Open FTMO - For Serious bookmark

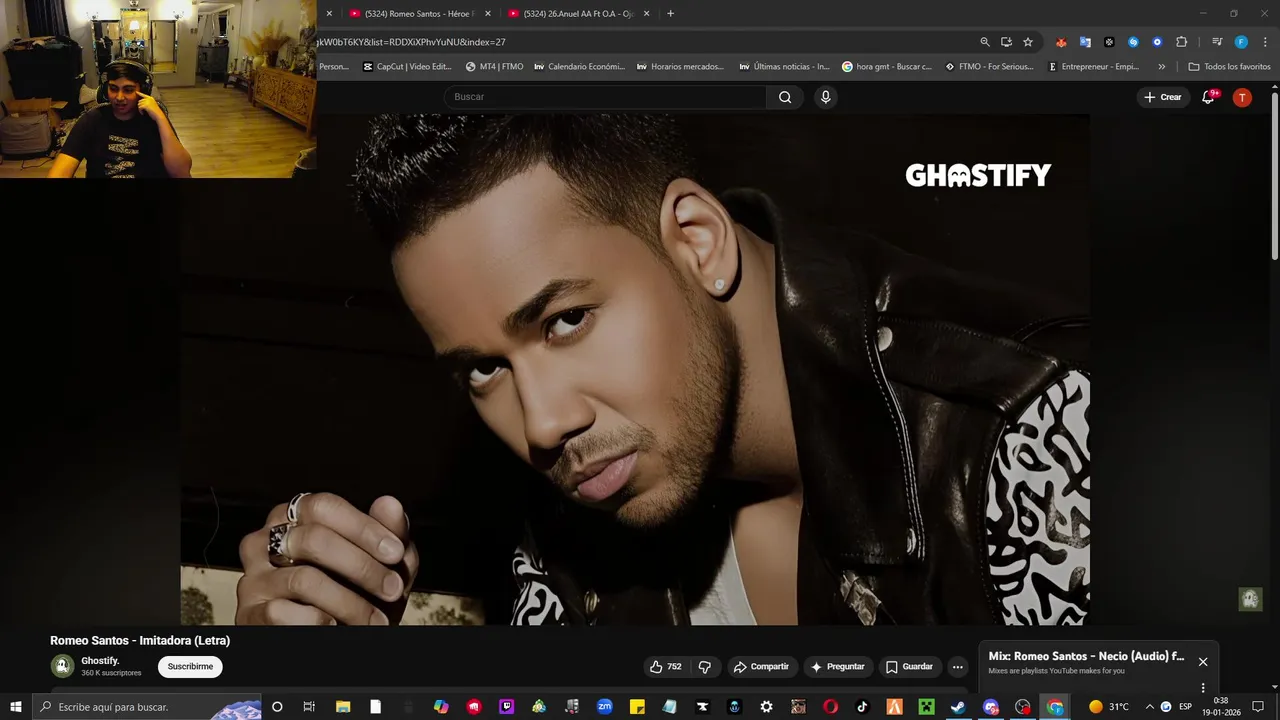[990, 66]
